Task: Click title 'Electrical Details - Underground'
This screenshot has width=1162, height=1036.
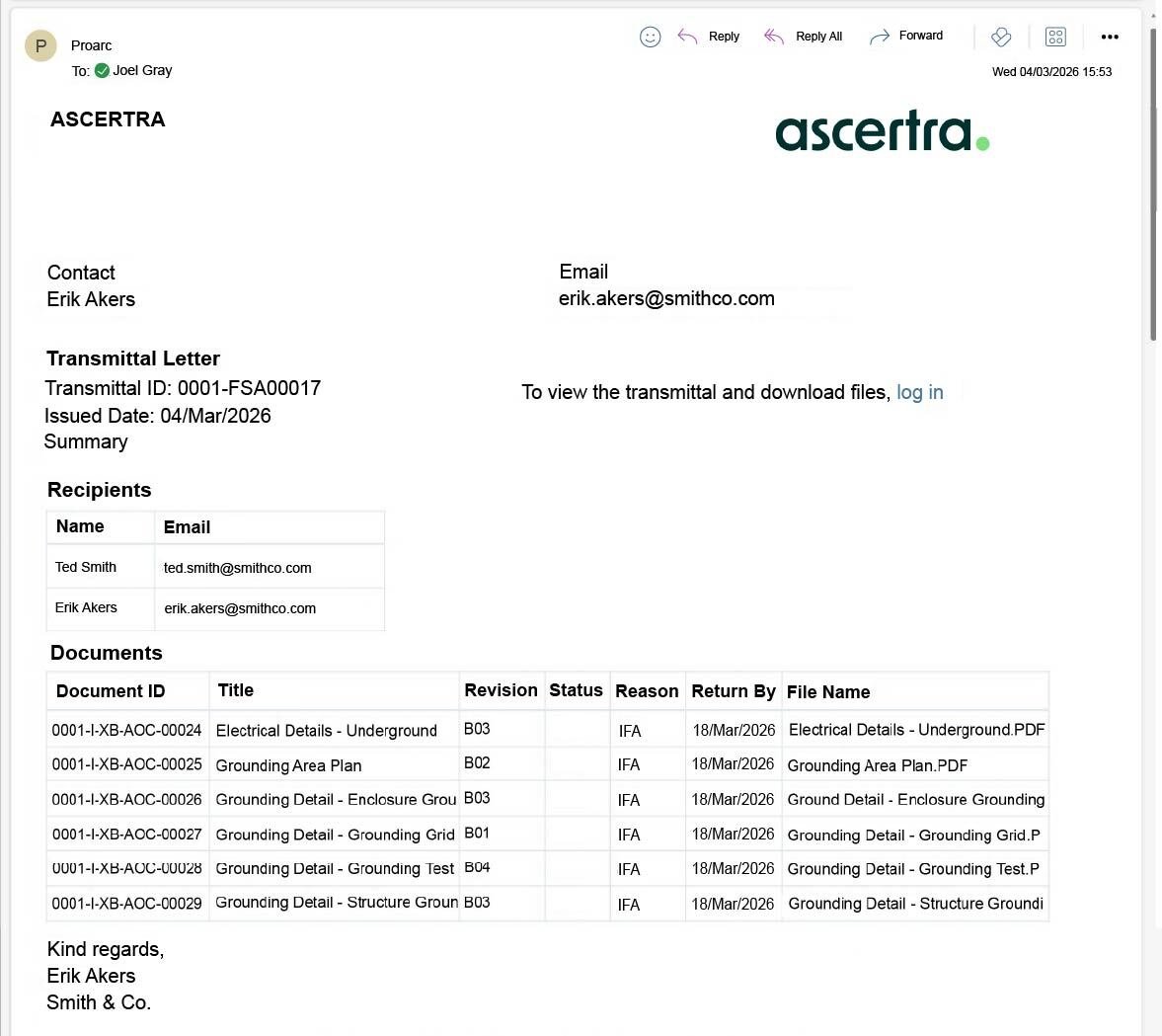Action: coord(326,731)
